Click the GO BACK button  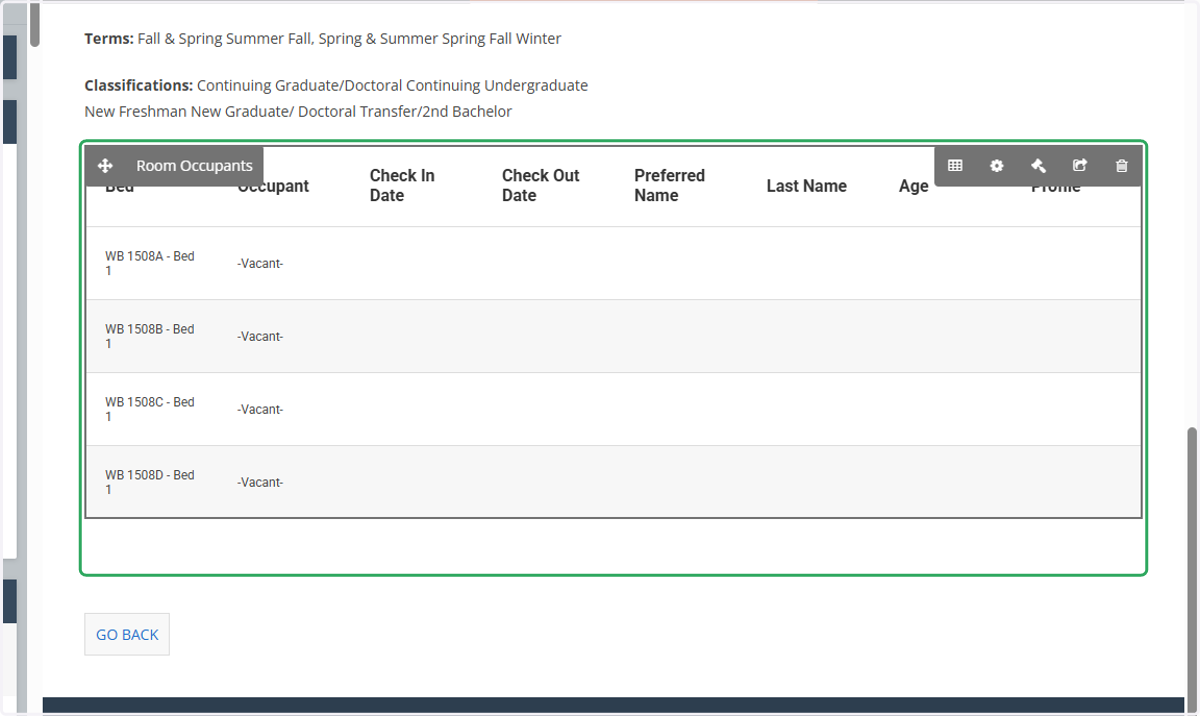point(127,634)
